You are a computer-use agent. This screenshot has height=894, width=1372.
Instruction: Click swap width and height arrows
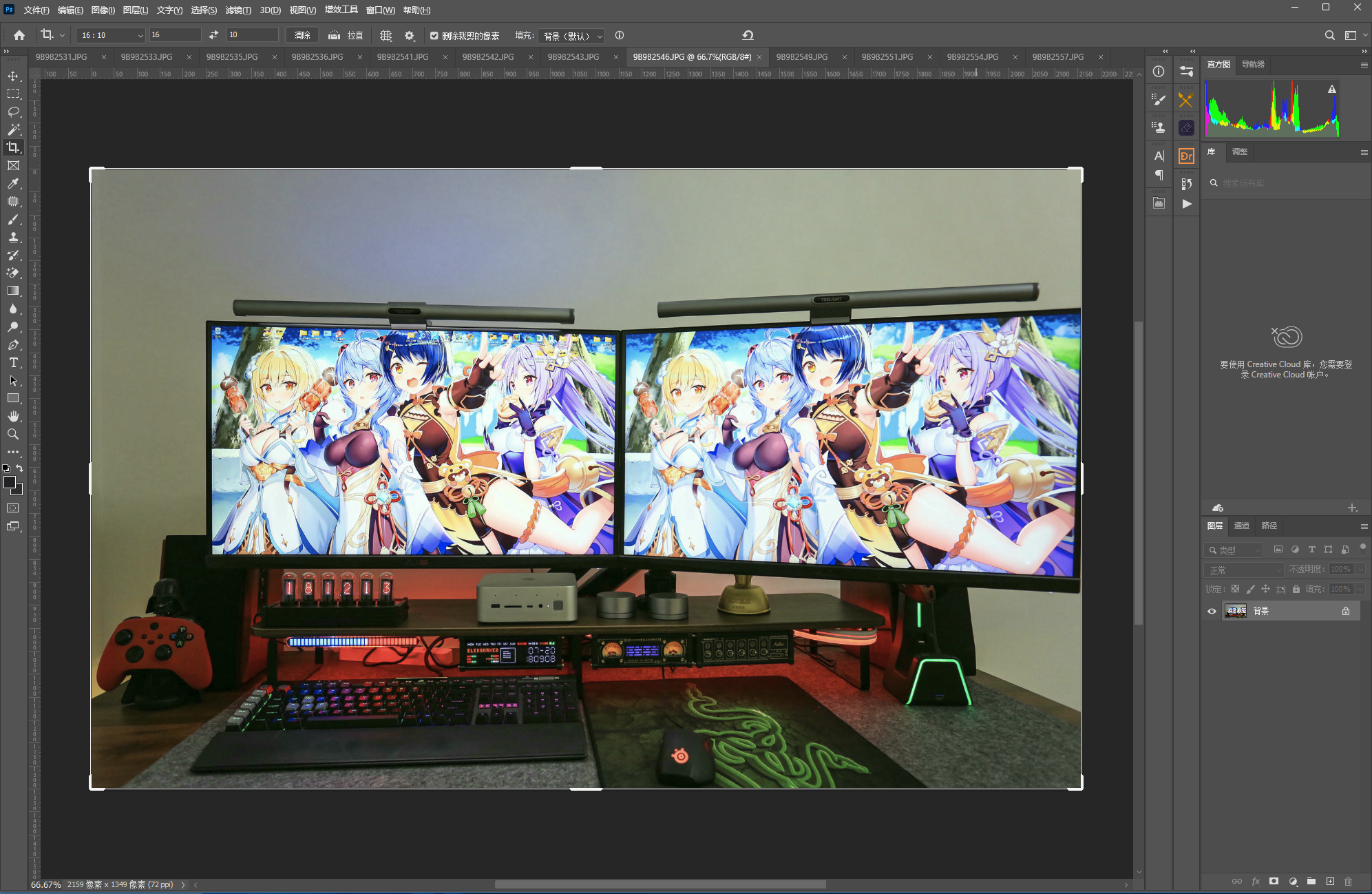point(213,35)
